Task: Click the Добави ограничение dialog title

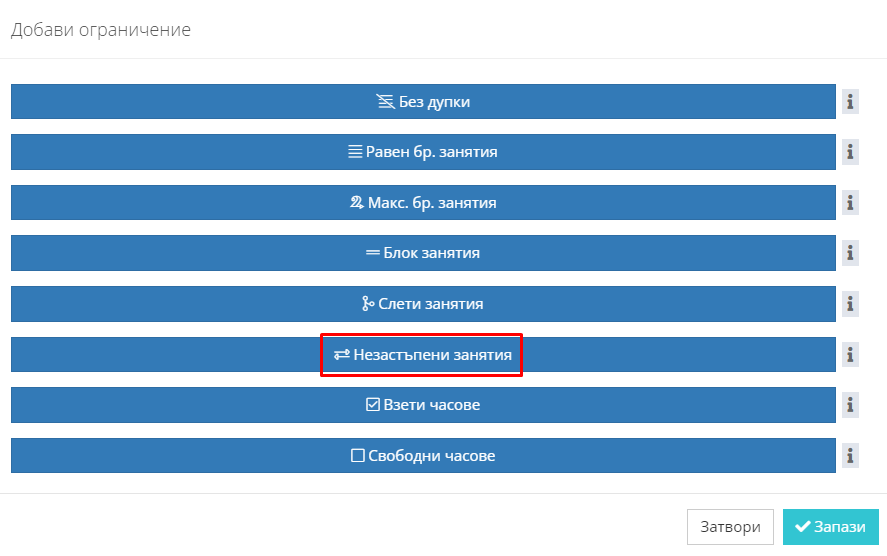Action: [x=101, y=29]
